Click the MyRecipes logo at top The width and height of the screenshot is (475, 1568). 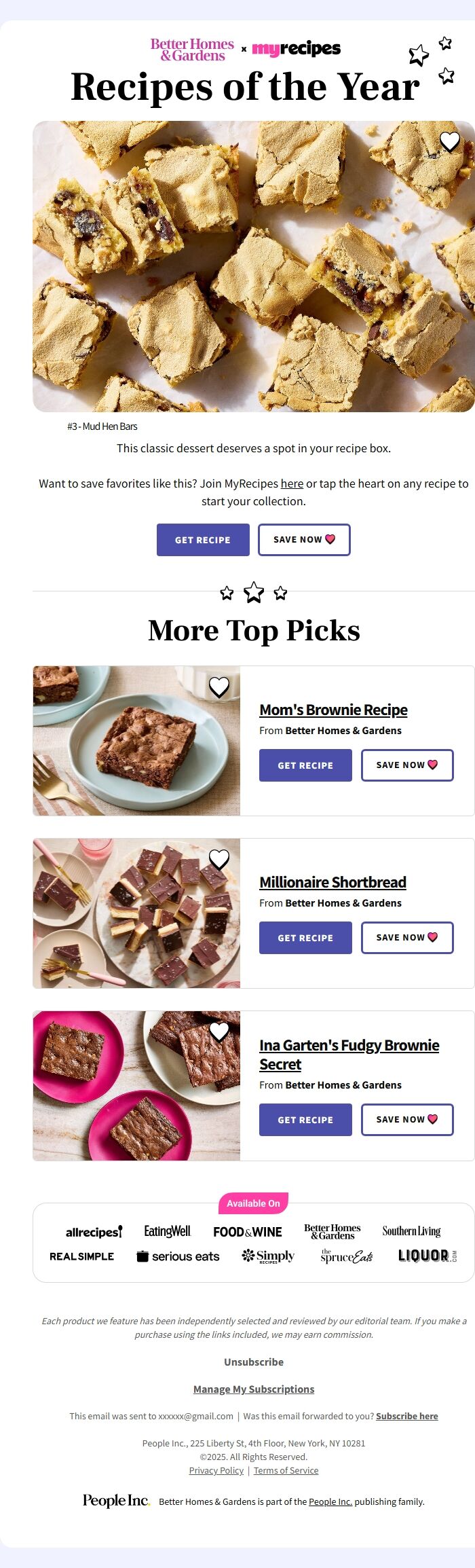click(296, 49)
